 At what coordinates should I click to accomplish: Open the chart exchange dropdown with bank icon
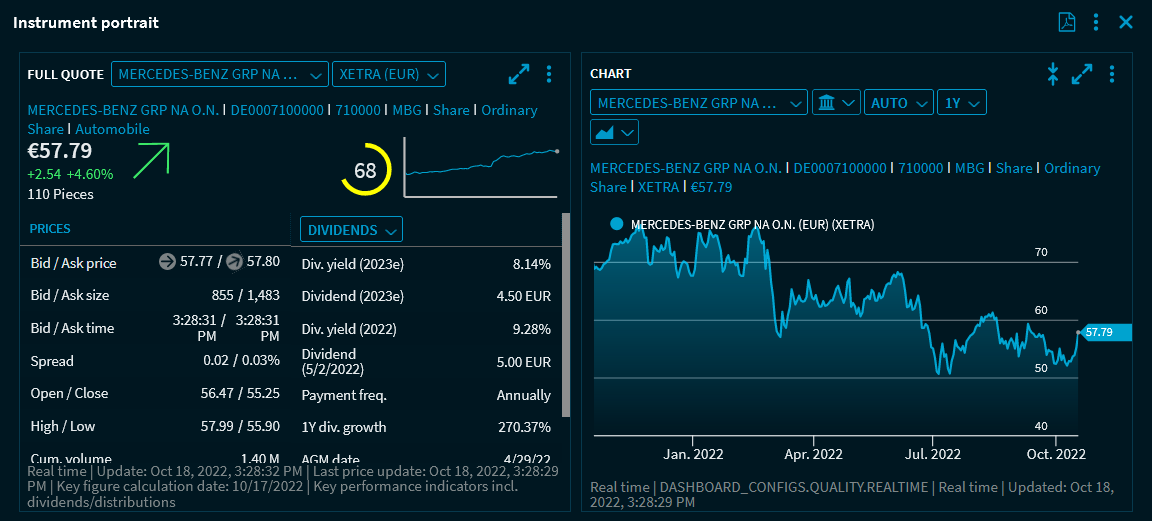(x=836, y=103)
